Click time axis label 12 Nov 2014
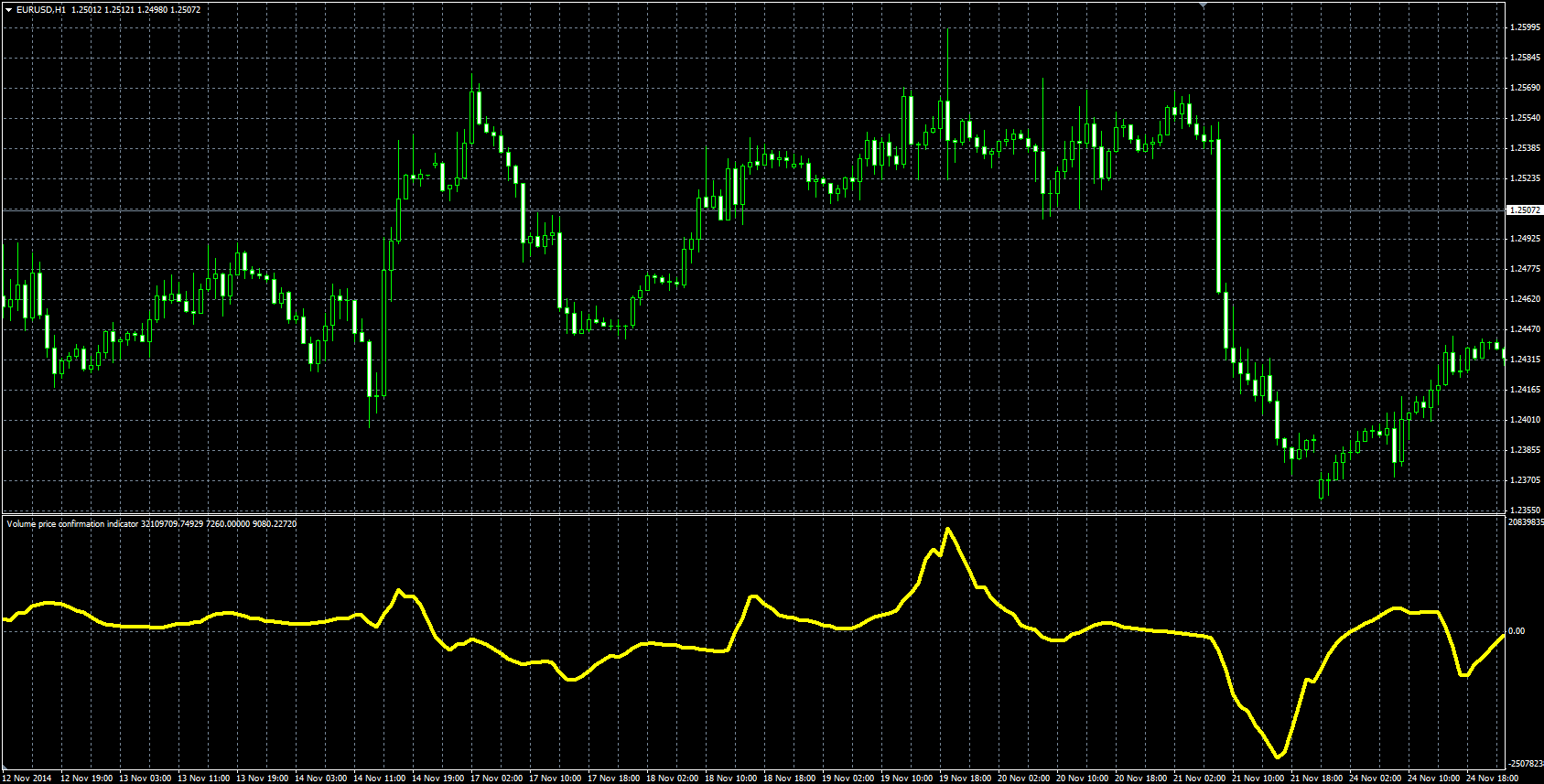The image size is (1544, 784). click(x=27, y=779)
